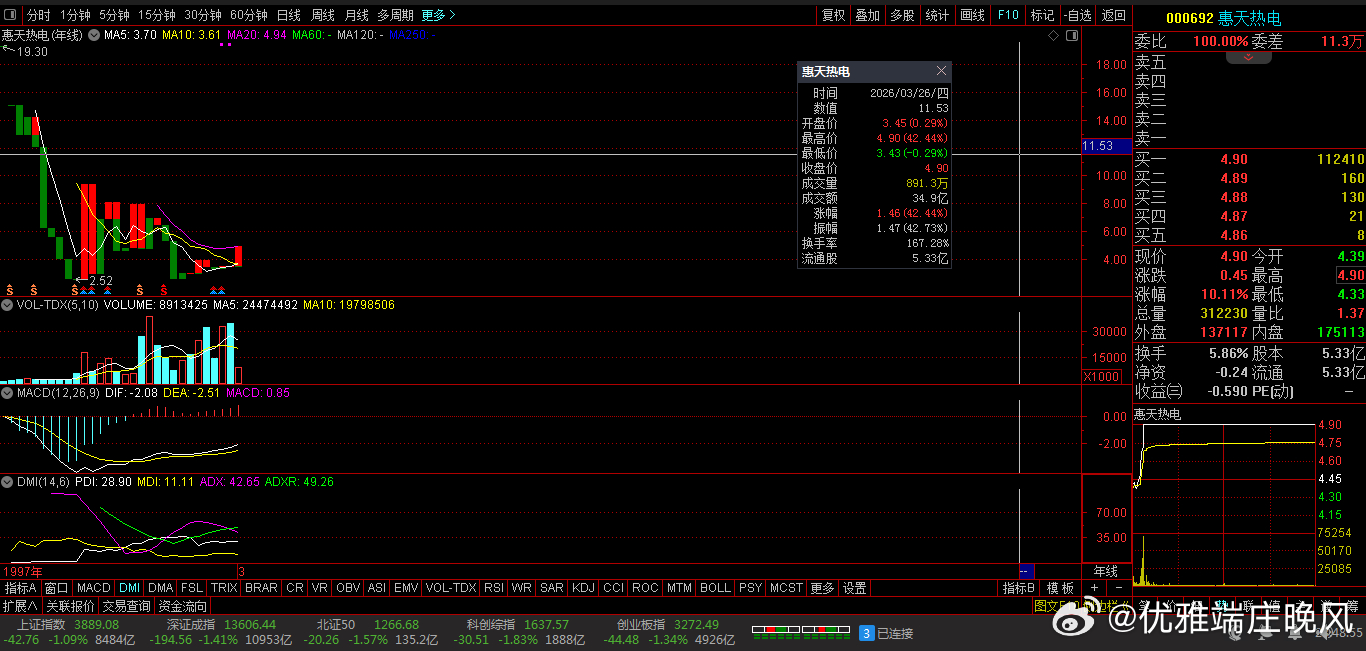The image size is (1366, 651).
Task: Click the 窗口 tab
Action: (57, 588)
